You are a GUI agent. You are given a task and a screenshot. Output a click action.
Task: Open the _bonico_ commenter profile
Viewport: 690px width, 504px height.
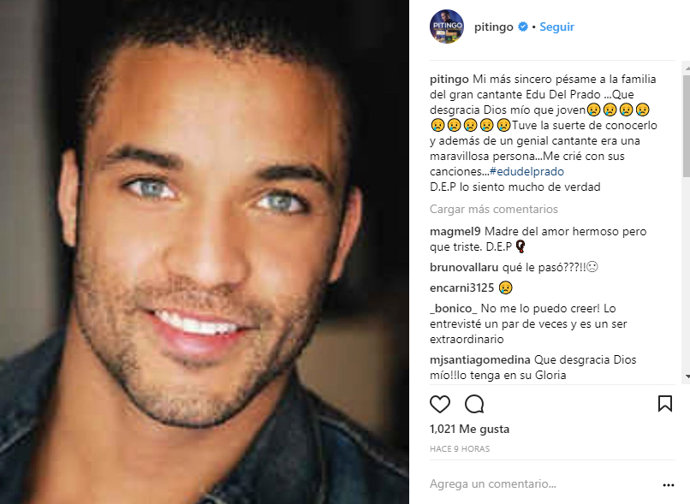coord(453,309)
